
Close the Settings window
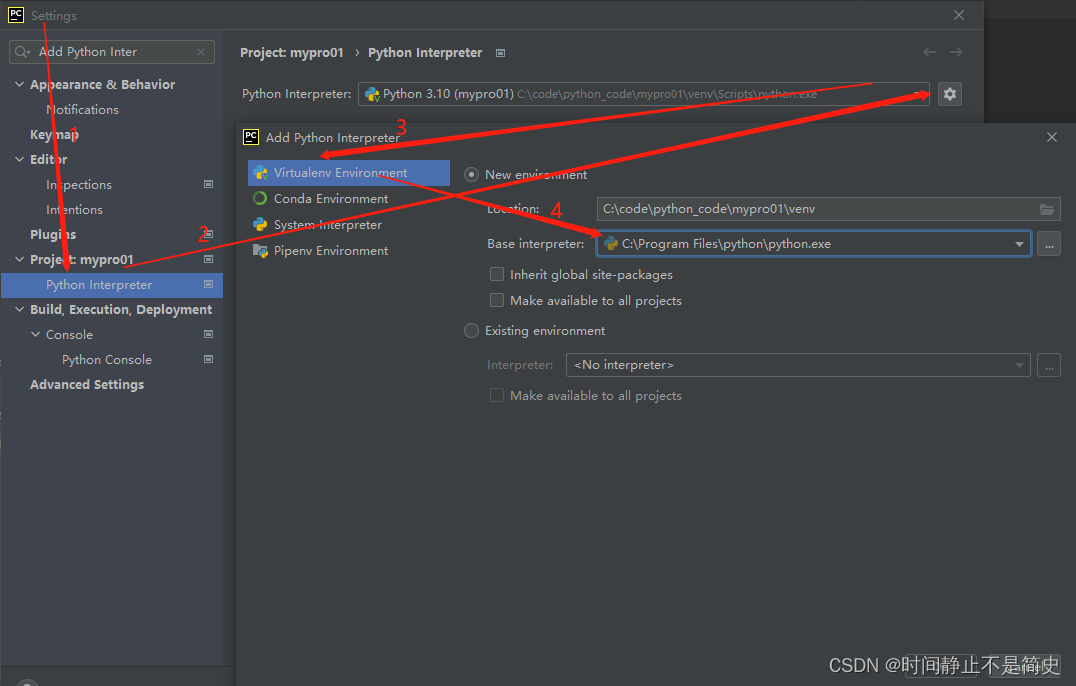959,15
